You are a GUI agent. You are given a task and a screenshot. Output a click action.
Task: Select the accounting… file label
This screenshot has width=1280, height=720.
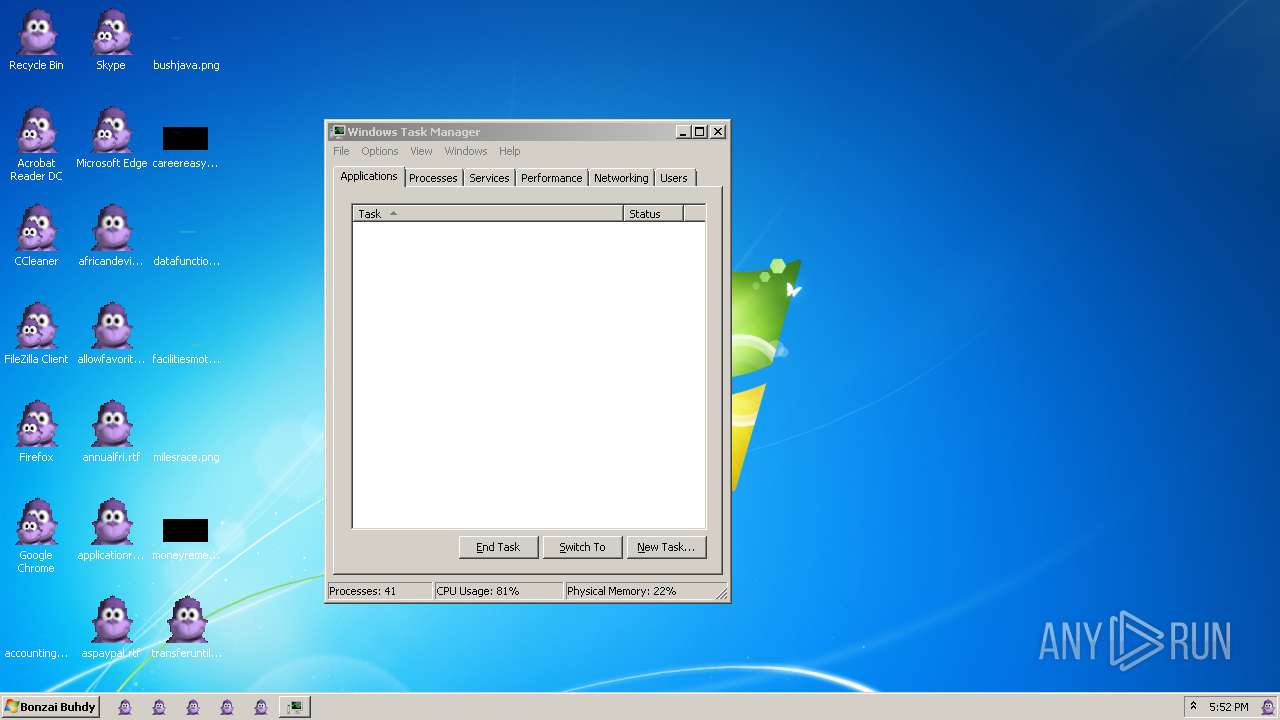pyautogui.click(x=36, y=653)
